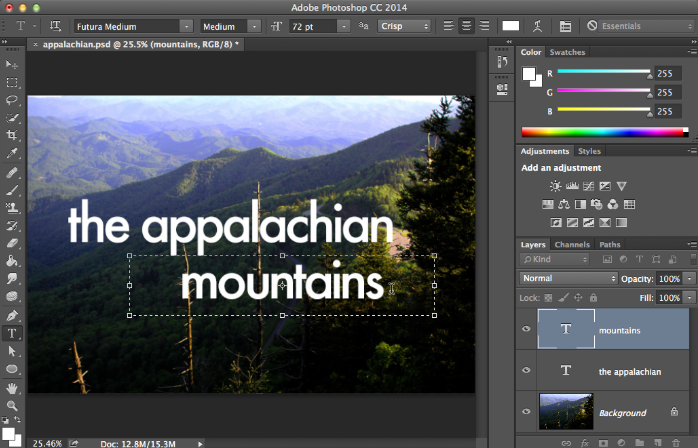Select the Background layer thumbnail
This screenshot has width=698, height=448.
coord(565,412)
